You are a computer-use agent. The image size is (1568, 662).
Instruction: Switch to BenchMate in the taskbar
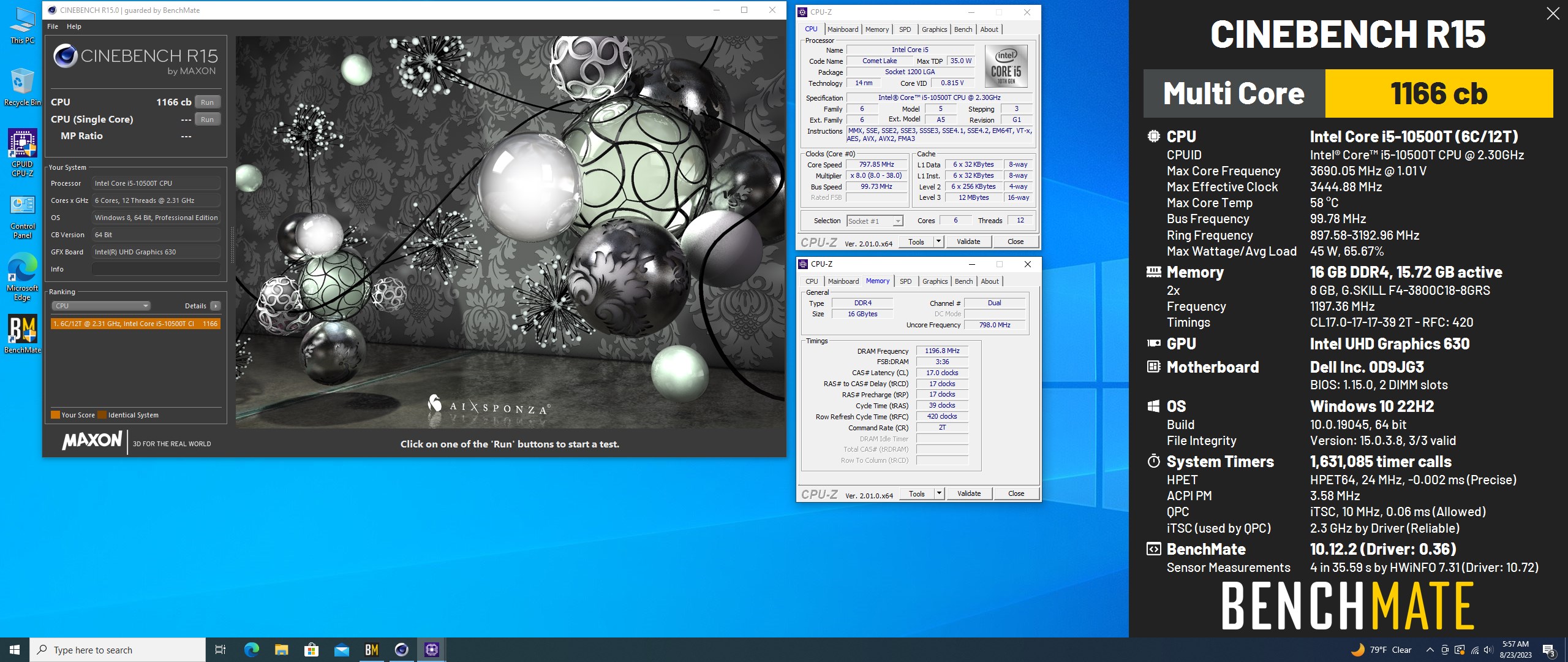click(371, 650)
